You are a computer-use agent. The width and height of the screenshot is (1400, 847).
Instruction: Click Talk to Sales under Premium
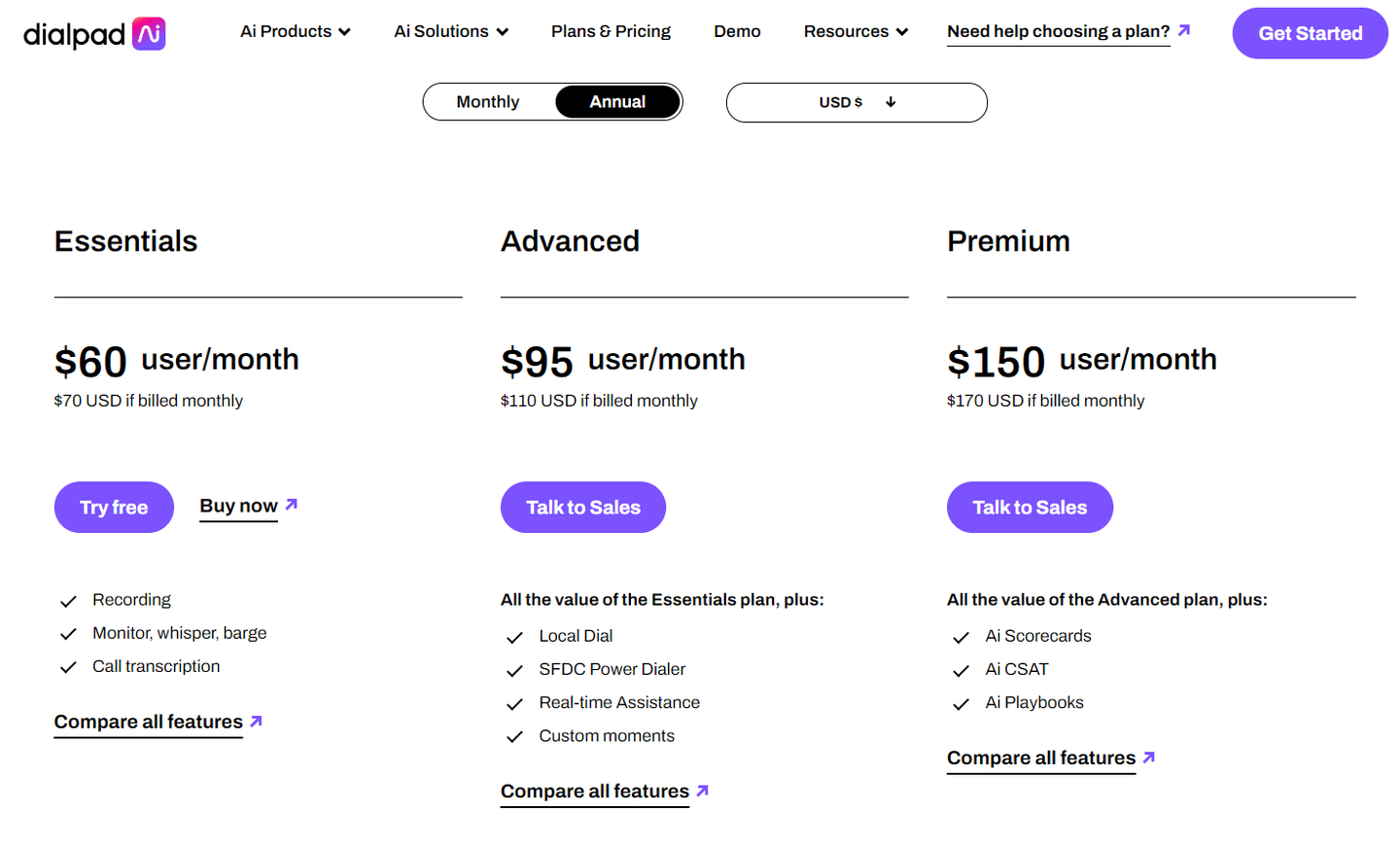pyautogui.click(x=1030, y=507)
